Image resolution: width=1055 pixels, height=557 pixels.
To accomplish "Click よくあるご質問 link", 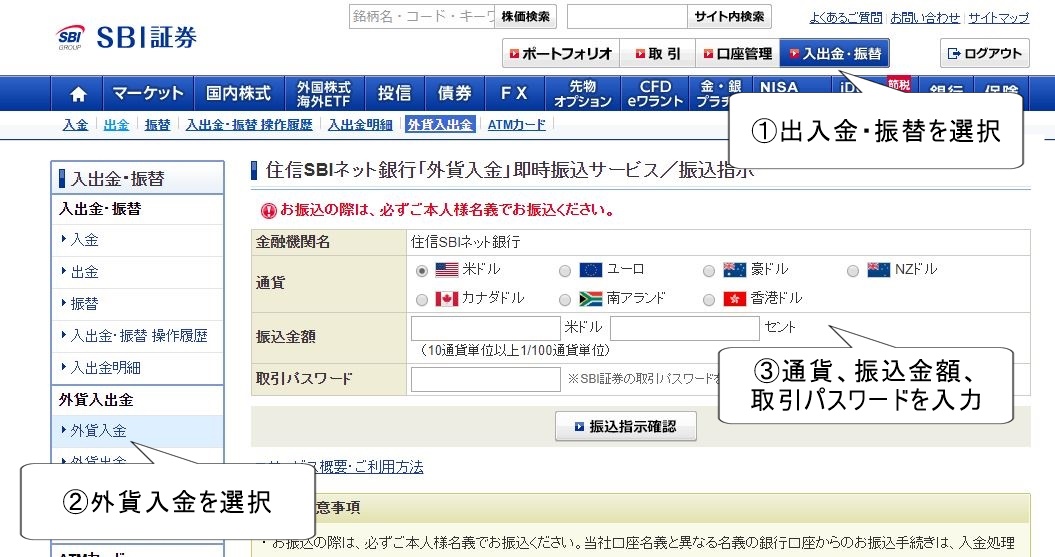I will [x=845, y=18].
